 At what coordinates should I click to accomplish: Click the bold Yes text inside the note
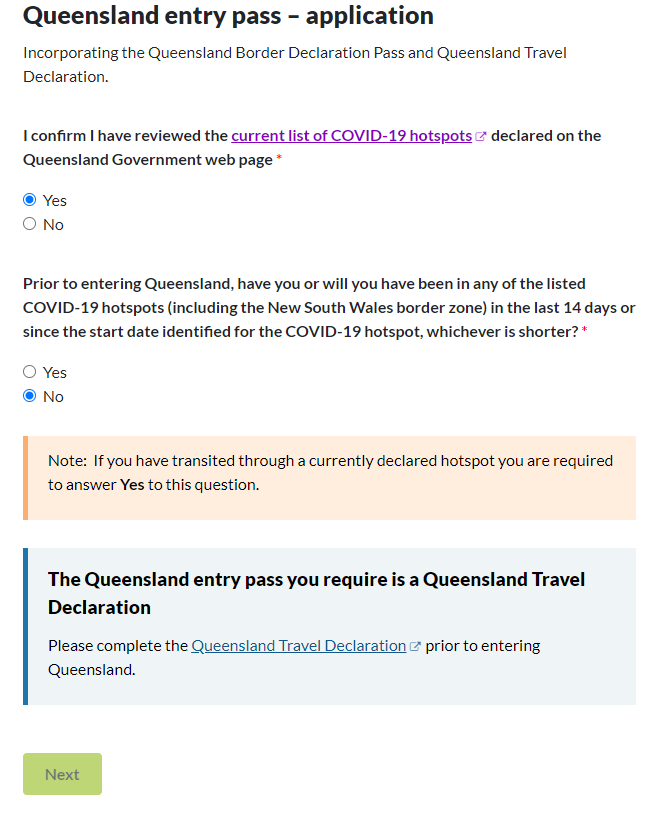click(130, 484)
